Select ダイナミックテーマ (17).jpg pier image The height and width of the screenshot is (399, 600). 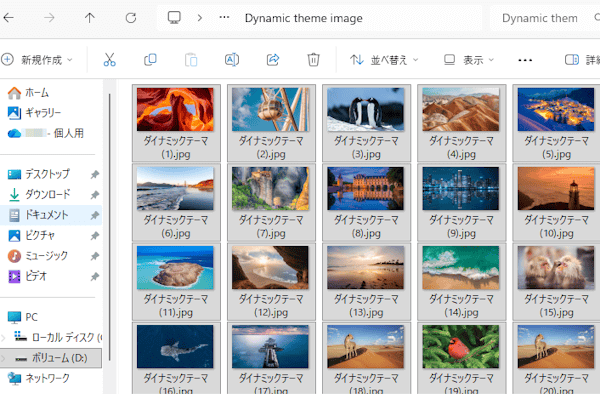[x=271, y=358]
